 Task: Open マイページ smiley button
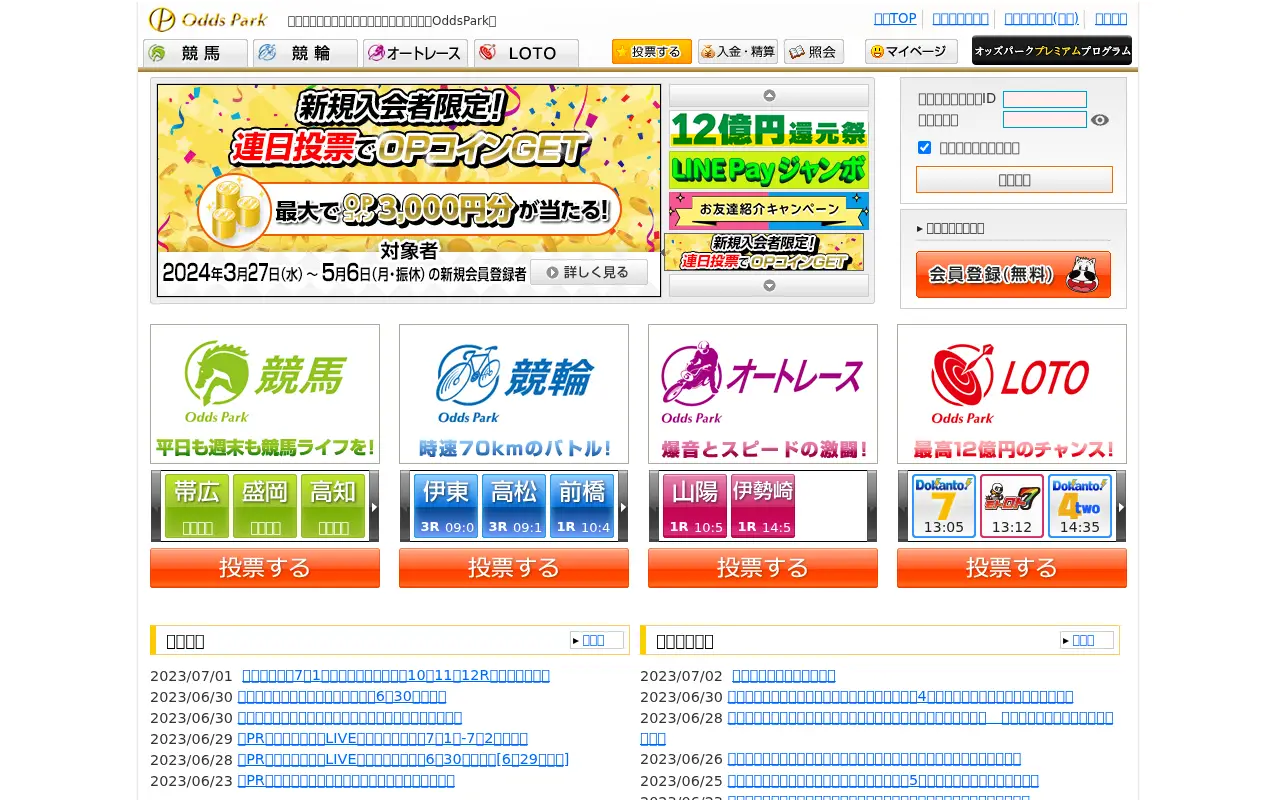911,52
